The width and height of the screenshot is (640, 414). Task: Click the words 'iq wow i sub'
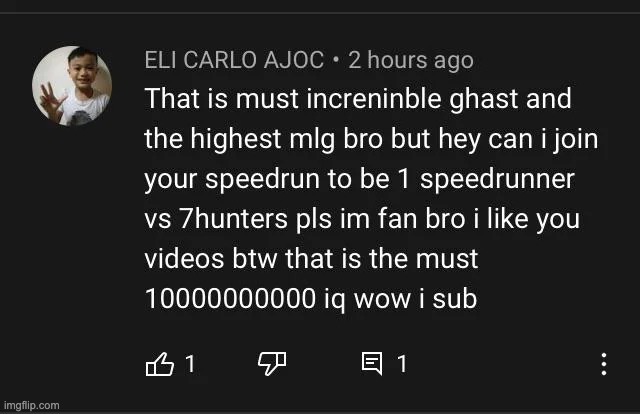point(400,299)
